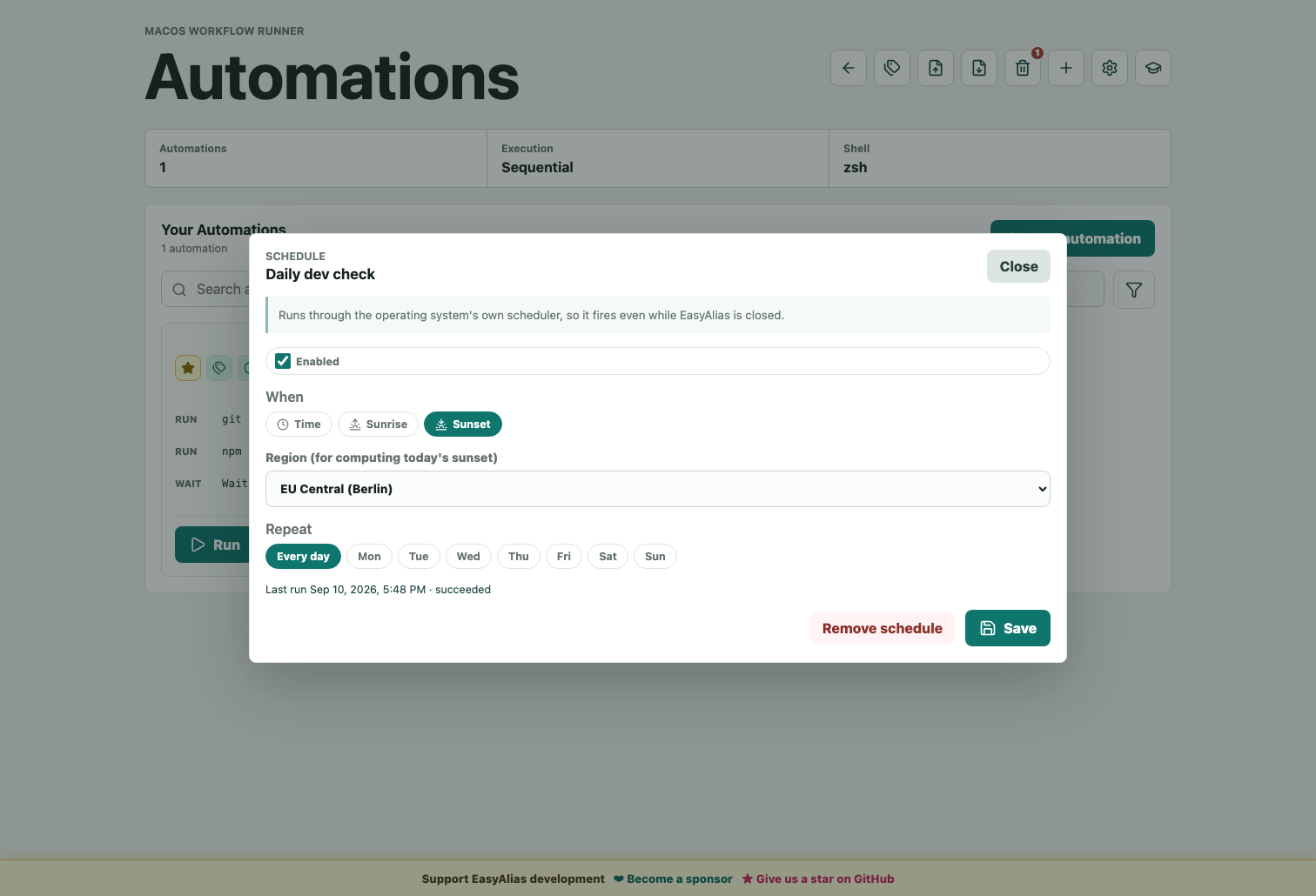Click the Execution Sequential stat
The image size is (1316, 896).
pyautogui.click(x=658, y=158)
